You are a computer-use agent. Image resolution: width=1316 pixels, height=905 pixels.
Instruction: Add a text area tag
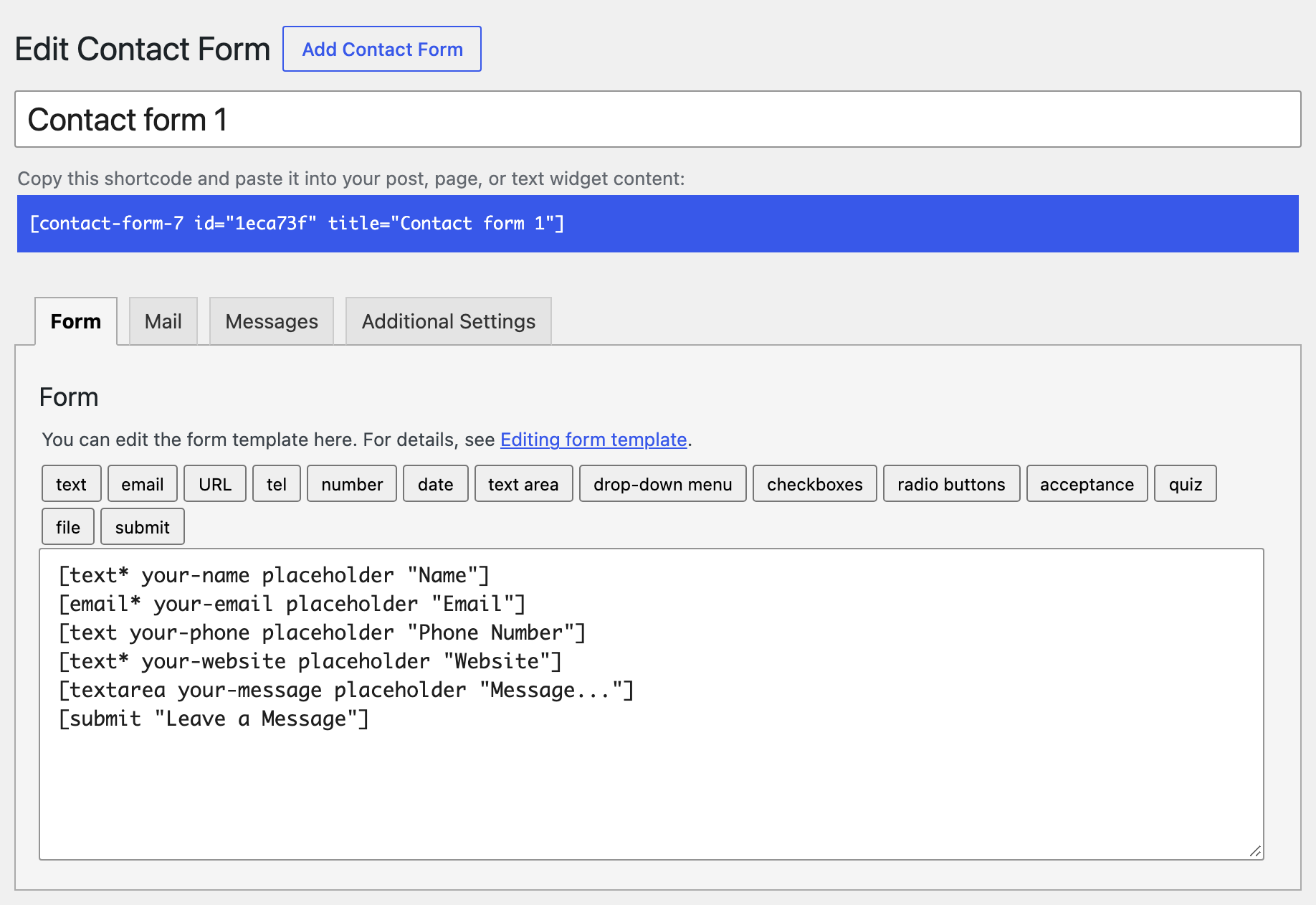tap(524, 484)
